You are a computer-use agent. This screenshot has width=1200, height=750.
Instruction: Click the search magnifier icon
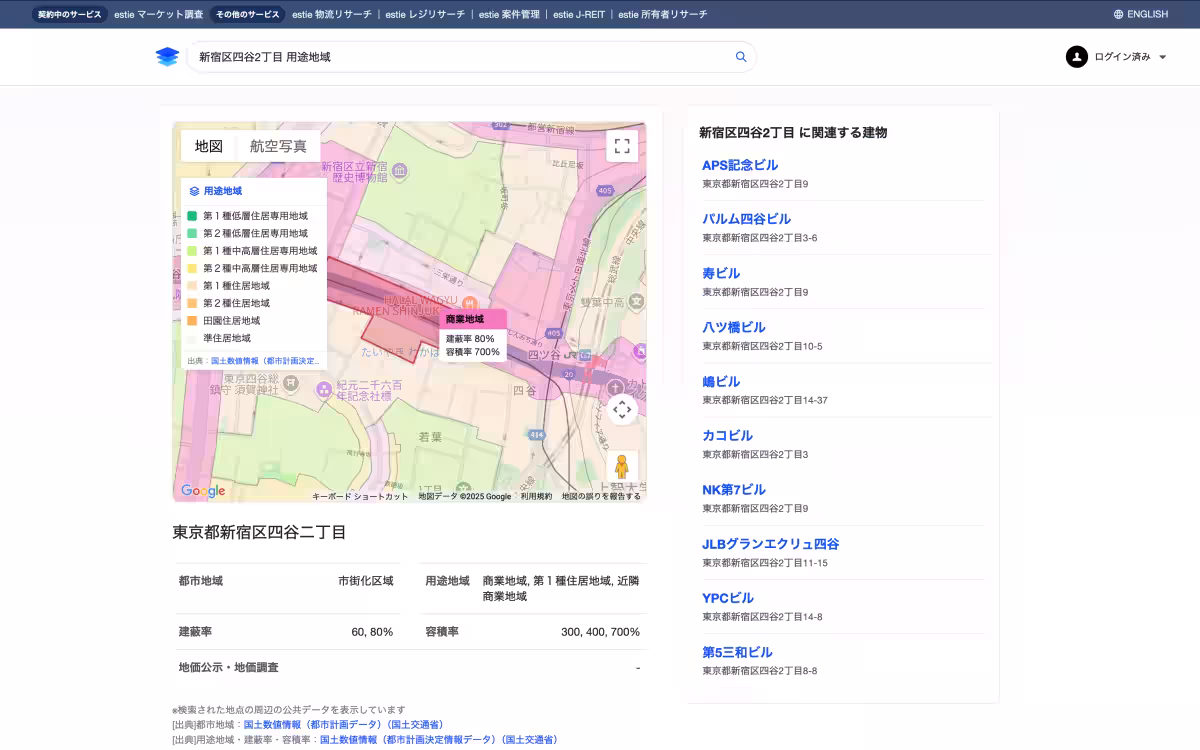[x=741, y=57]
